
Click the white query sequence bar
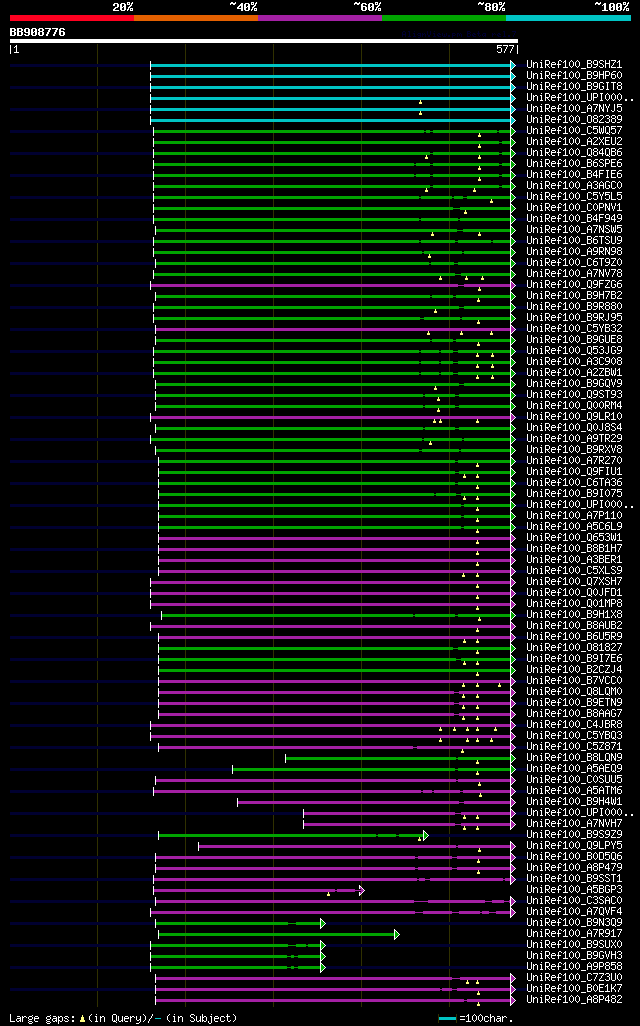coord(264,41)
